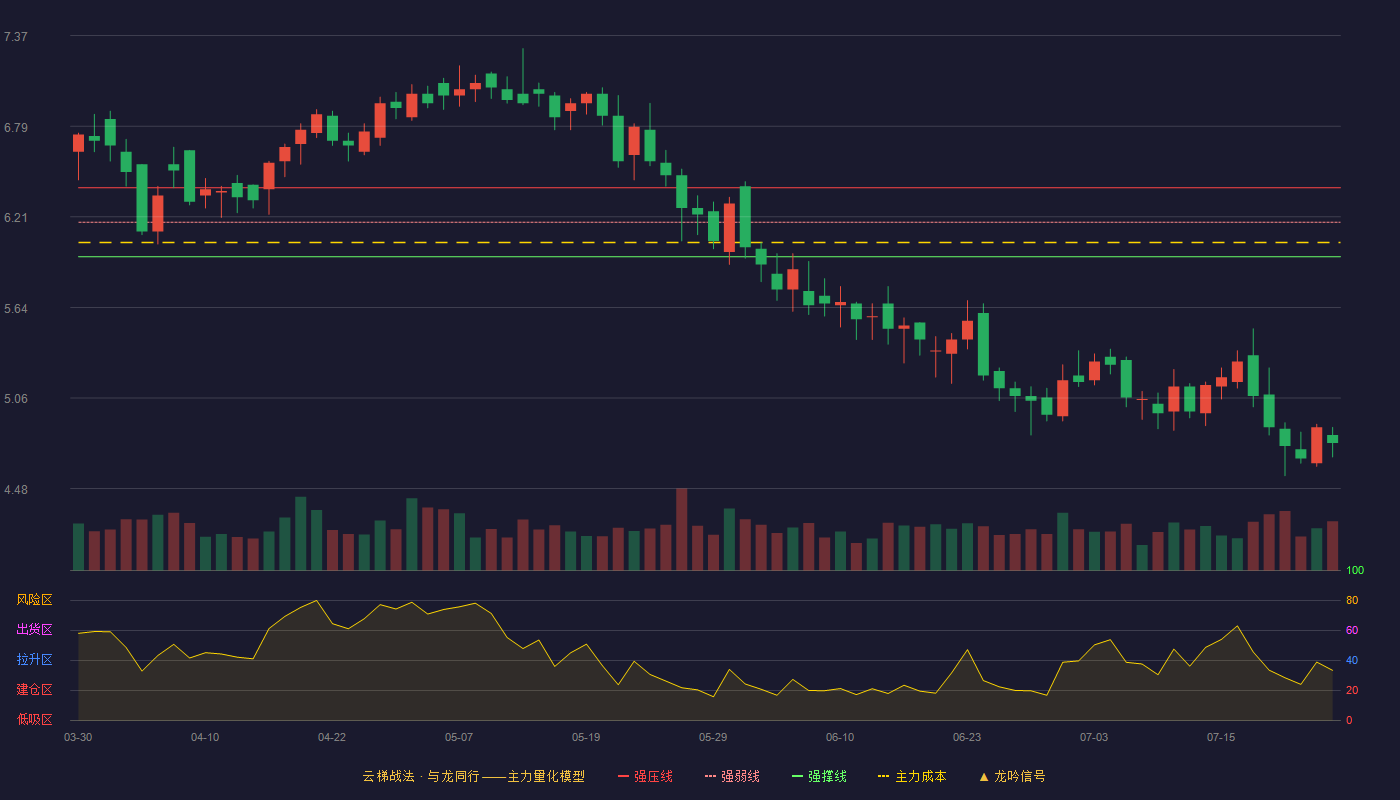Click the 6.79 price axis label
This screenshot has width=1400, height=800.
pyautogui.click(x=16, y=128)
